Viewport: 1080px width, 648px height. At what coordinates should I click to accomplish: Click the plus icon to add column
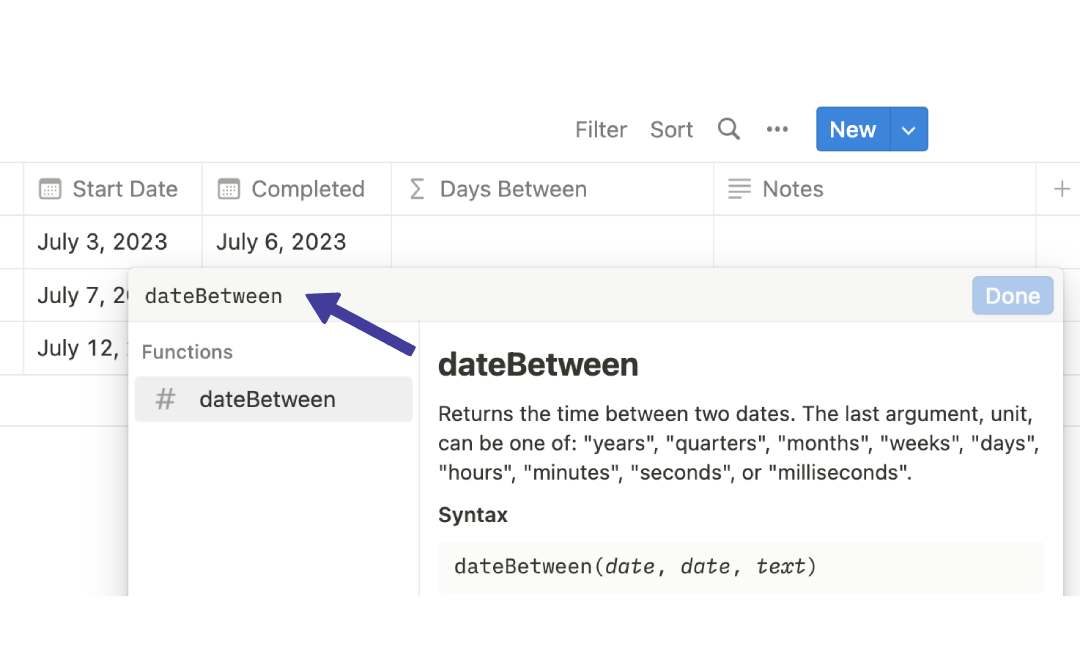point(1062,189)
